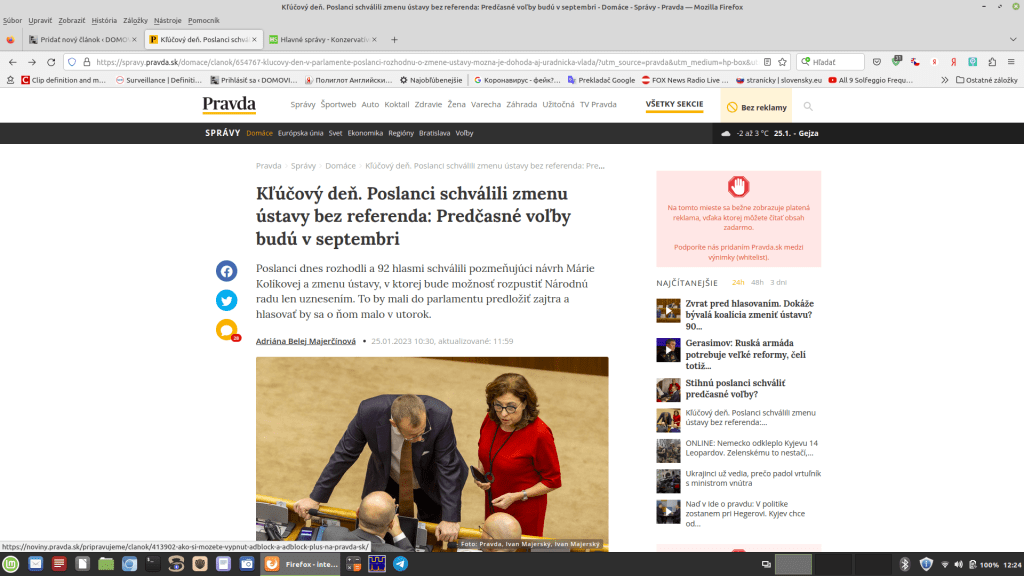The image size is (1024, 576).
Task: Open article comments bubble icon
Action: [227, 330]
